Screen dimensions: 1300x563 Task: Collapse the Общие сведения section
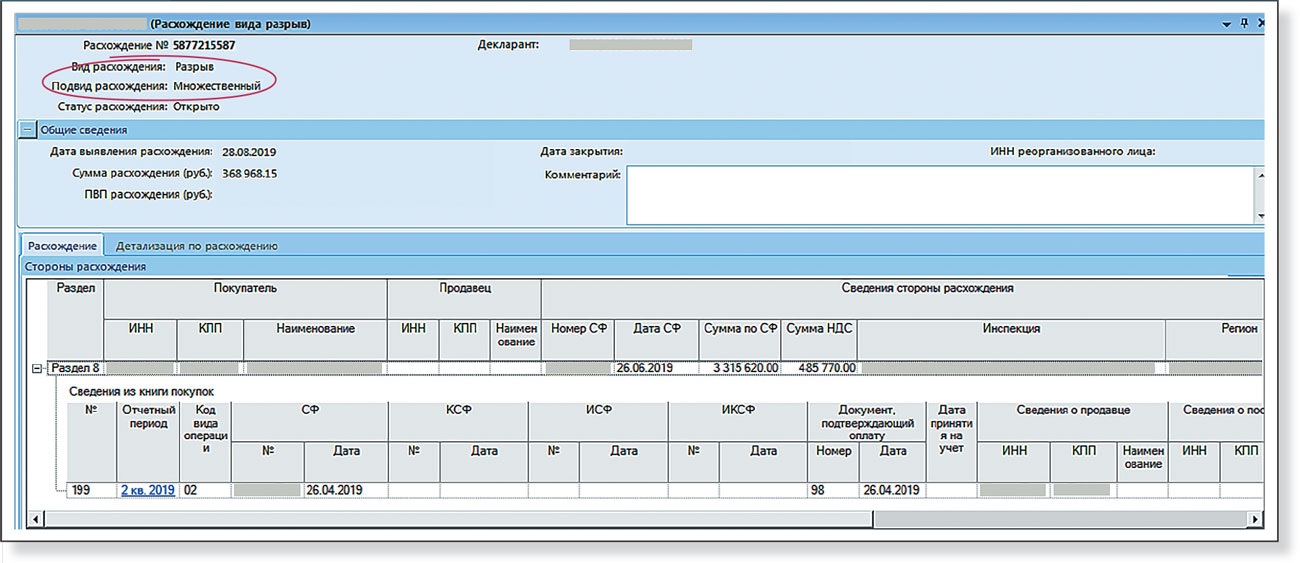tap(28, 130)
